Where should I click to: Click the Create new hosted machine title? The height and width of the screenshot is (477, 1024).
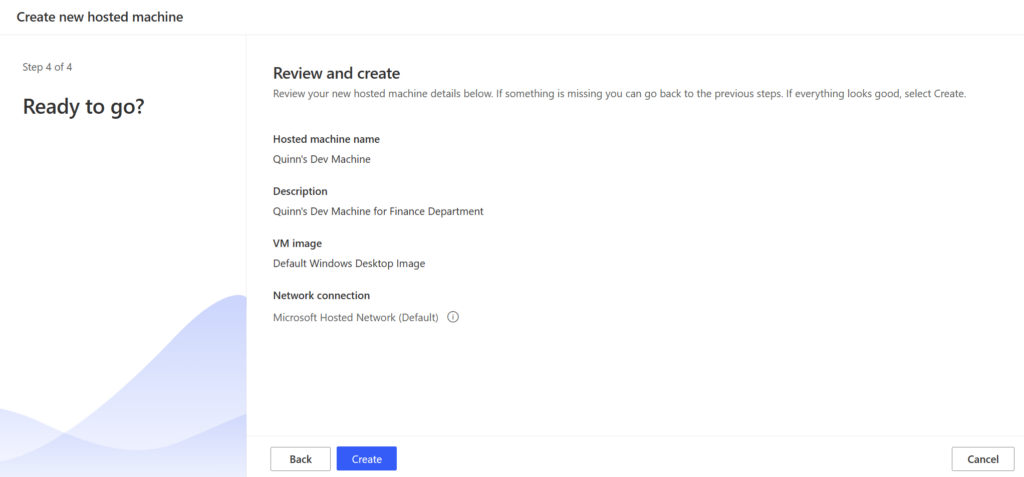[100, 17]
